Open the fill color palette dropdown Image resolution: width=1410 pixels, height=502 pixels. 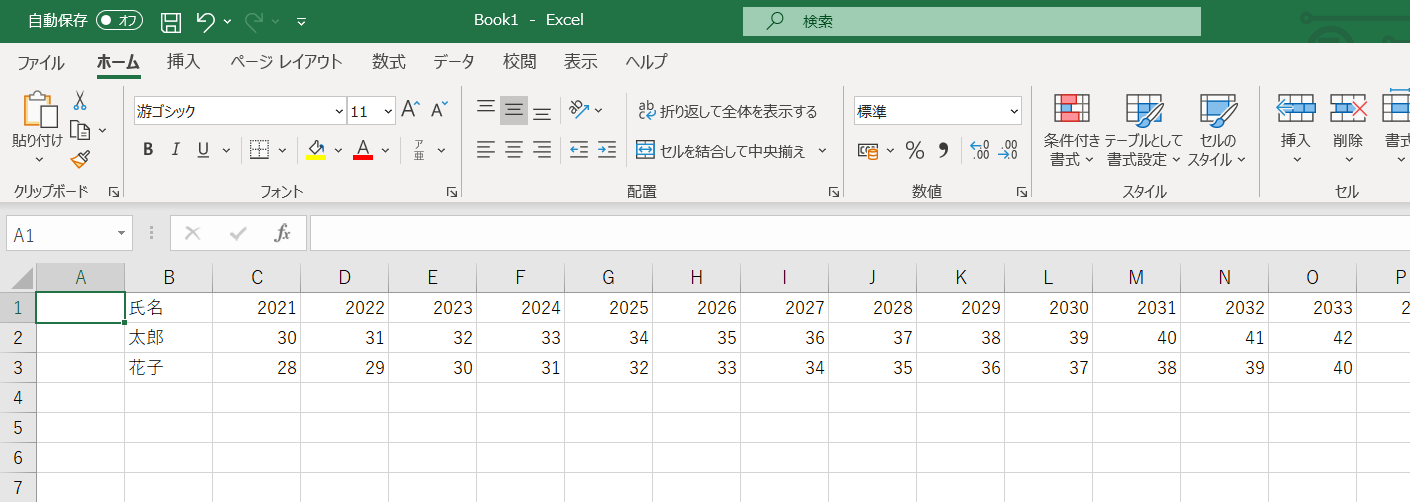tap(338, 151)
